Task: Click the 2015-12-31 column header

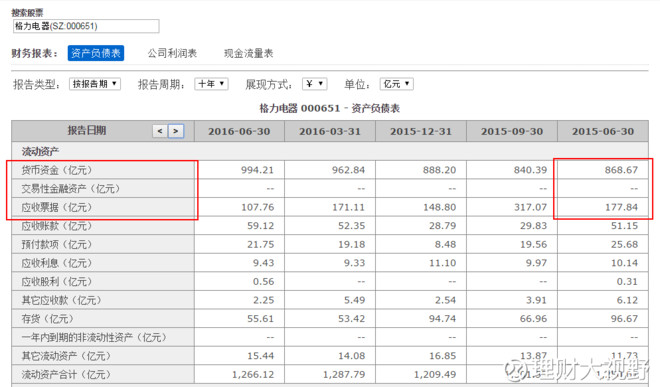Action: pos(421,131)
